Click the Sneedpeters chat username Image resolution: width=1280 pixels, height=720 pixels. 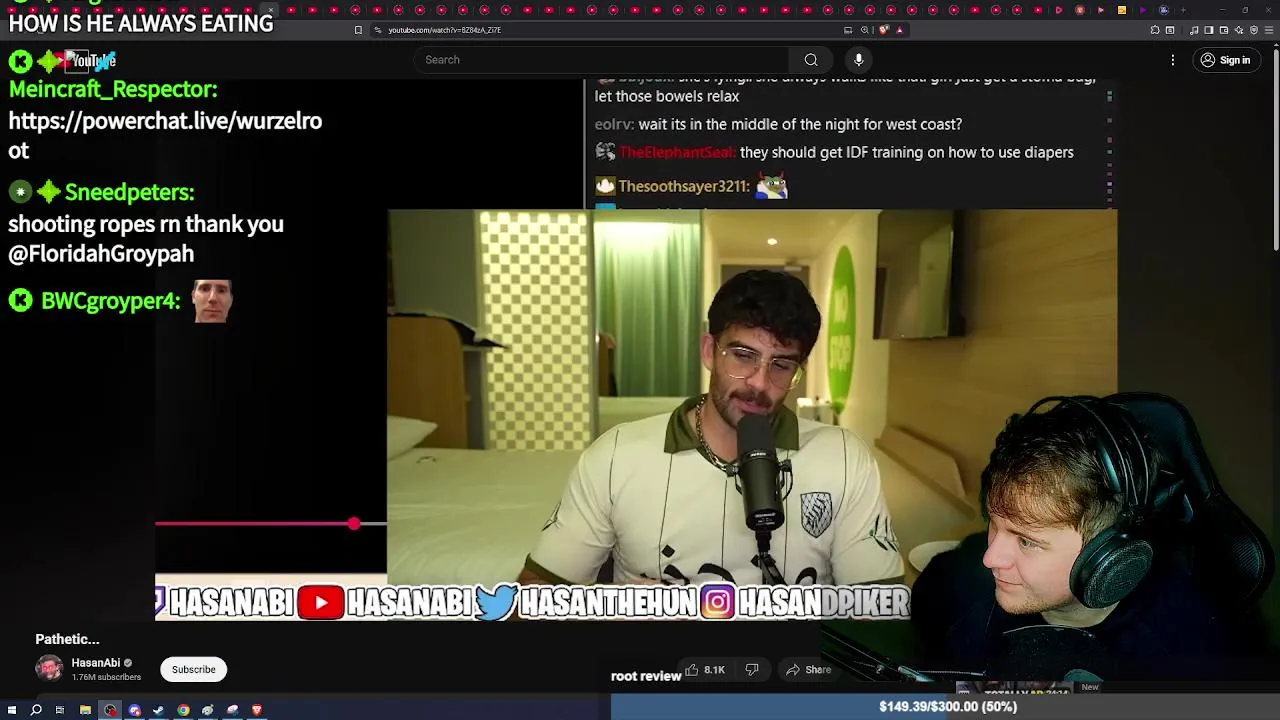(x=129, y=192)
